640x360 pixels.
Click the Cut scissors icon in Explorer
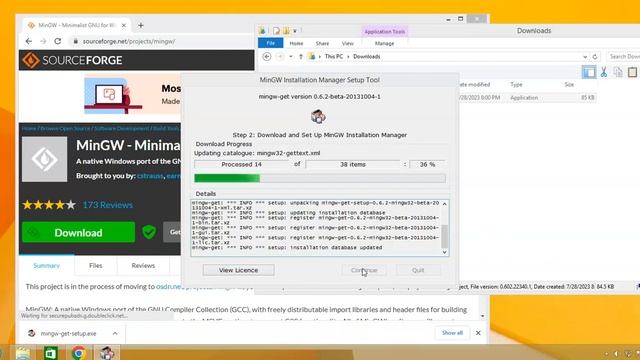click(x=604, y=72)
